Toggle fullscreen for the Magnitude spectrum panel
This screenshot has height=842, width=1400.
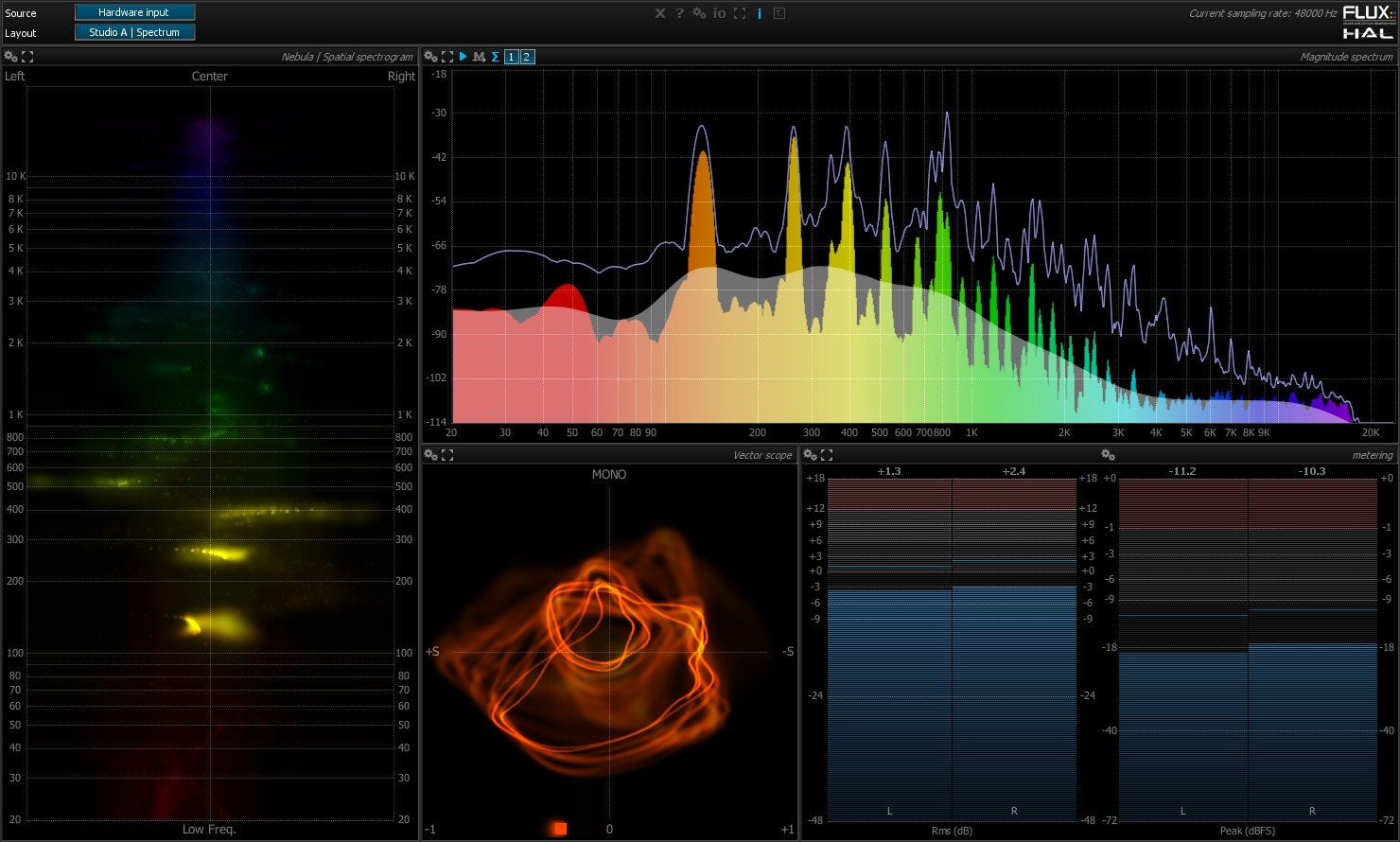coord(445,56)
